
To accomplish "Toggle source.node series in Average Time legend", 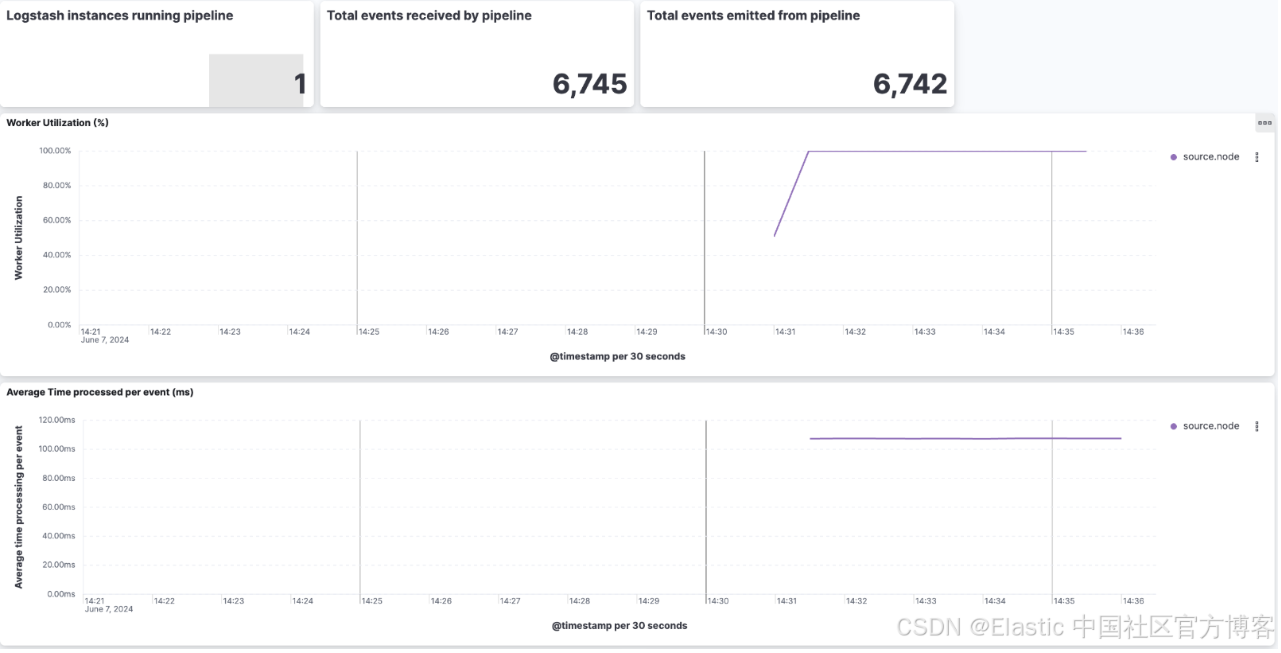I will click(x=1210, y=426).
